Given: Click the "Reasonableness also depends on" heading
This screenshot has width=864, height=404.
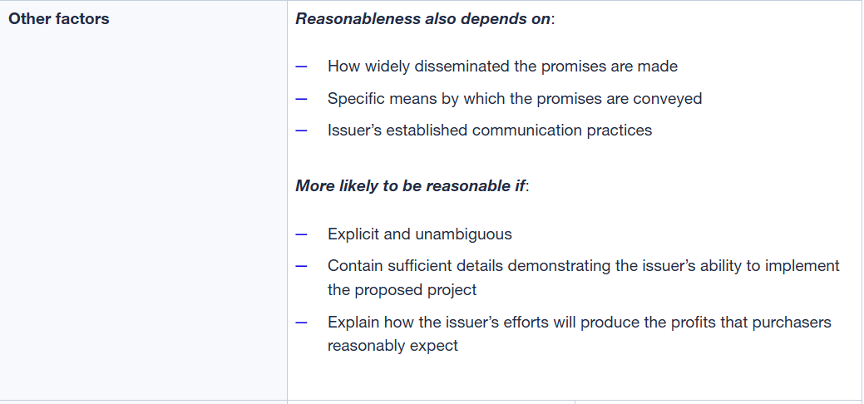Looking at the screenshot, I should (423, 19).
